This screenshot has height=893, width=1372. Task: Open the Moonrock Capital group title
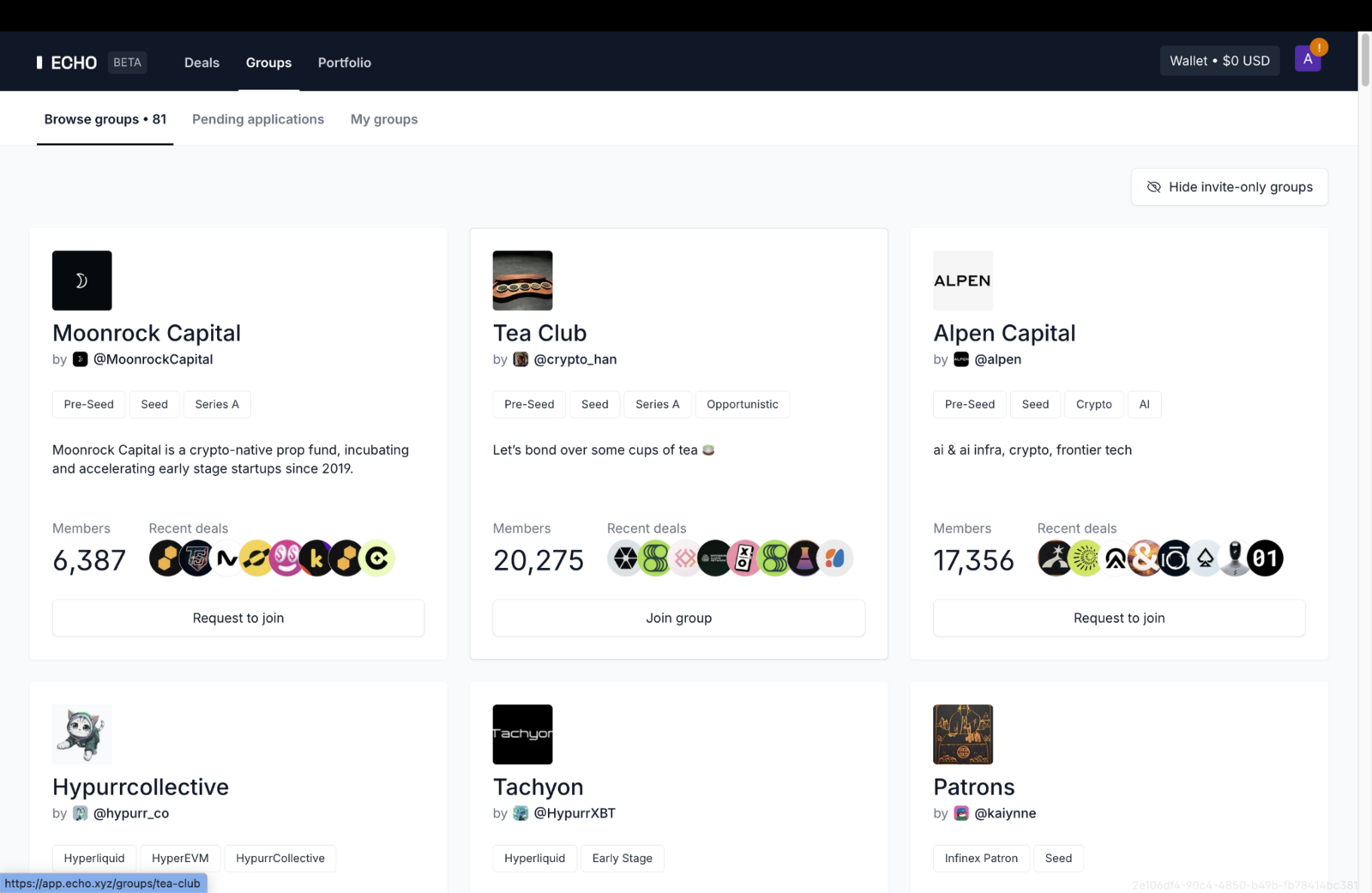point(147,333)
